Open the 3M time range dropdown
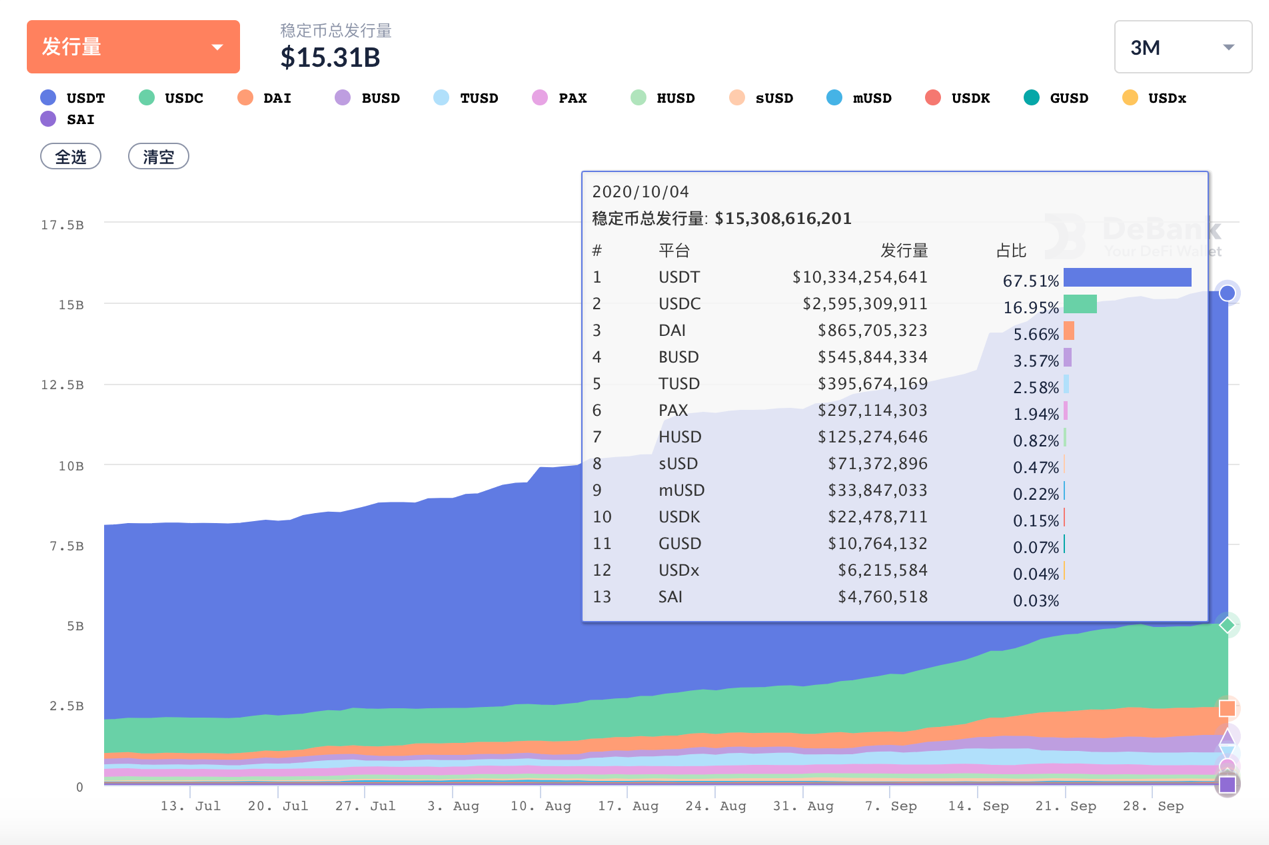Viewport: 1269px width, 845px height. [1183, 47]
